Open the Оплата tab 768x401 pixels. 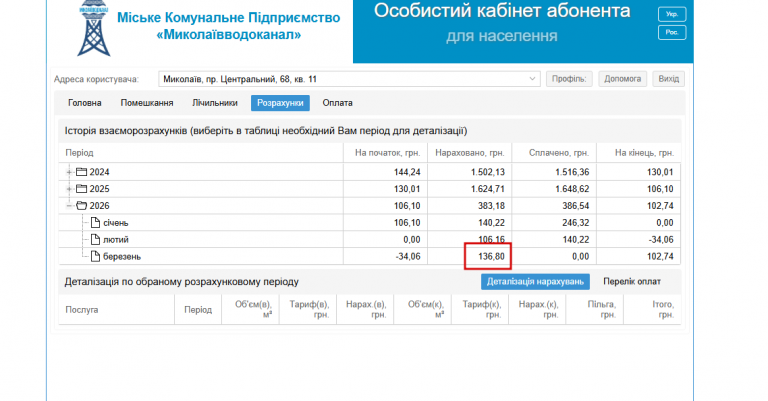(x=337, y=103)
